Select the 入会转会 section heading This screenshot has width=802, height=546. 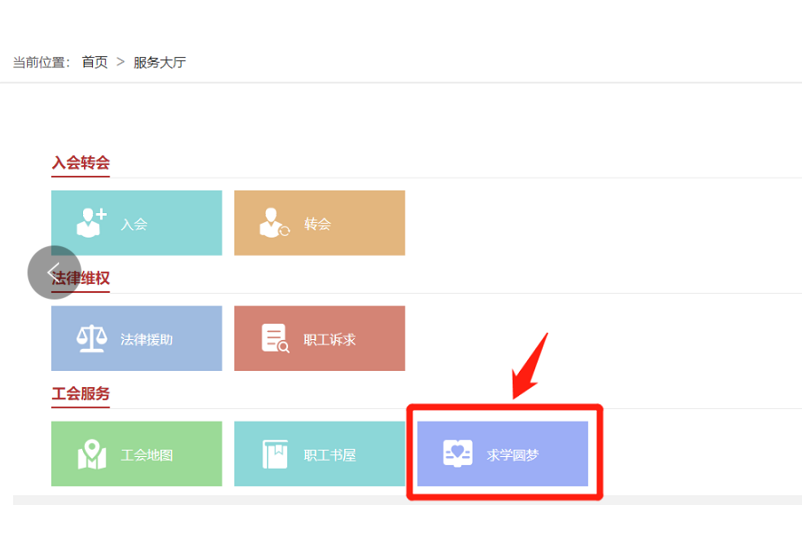[x=80, y=163]
